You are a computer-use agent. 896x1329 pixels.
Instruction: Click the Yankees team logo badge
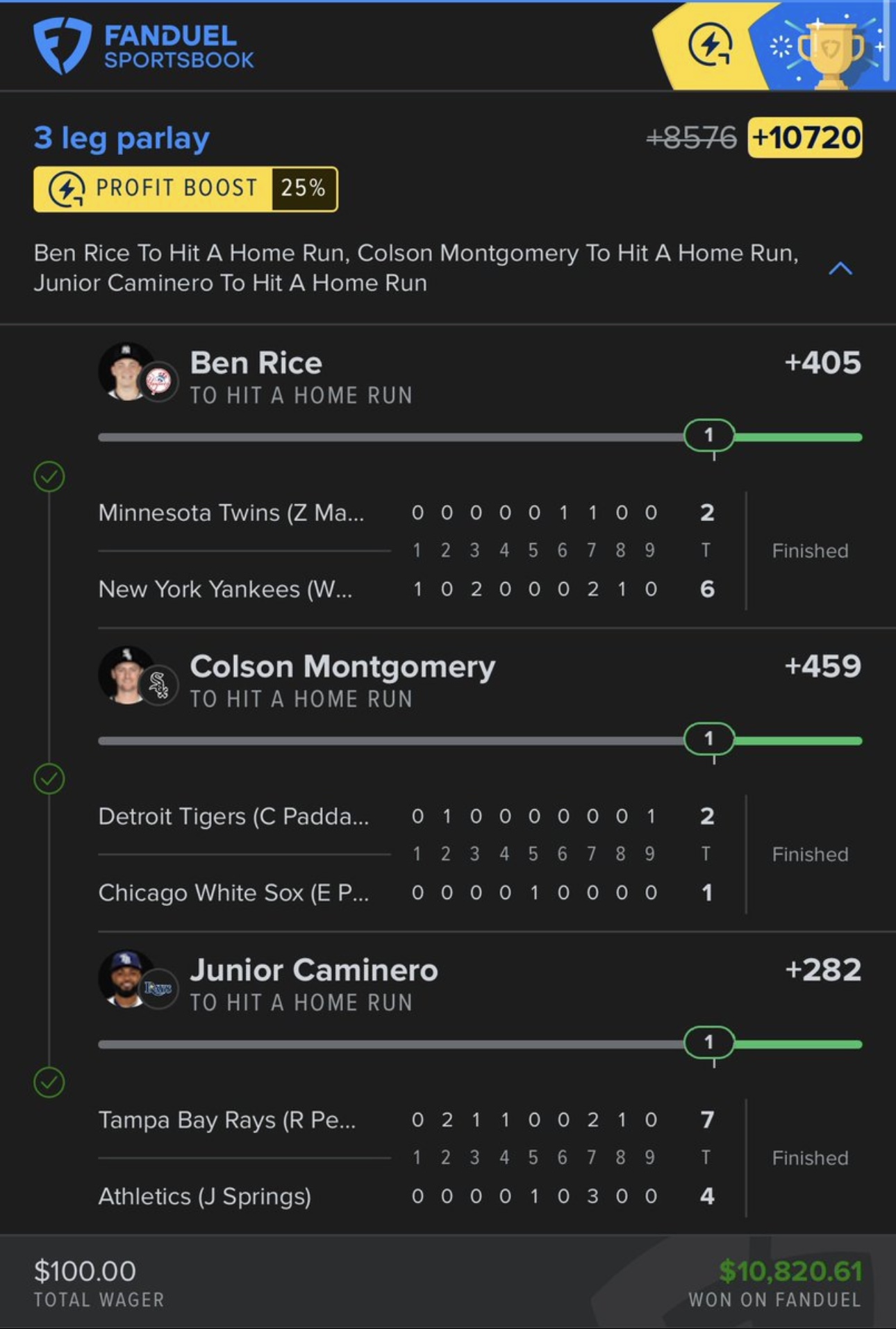coord(158,381)
